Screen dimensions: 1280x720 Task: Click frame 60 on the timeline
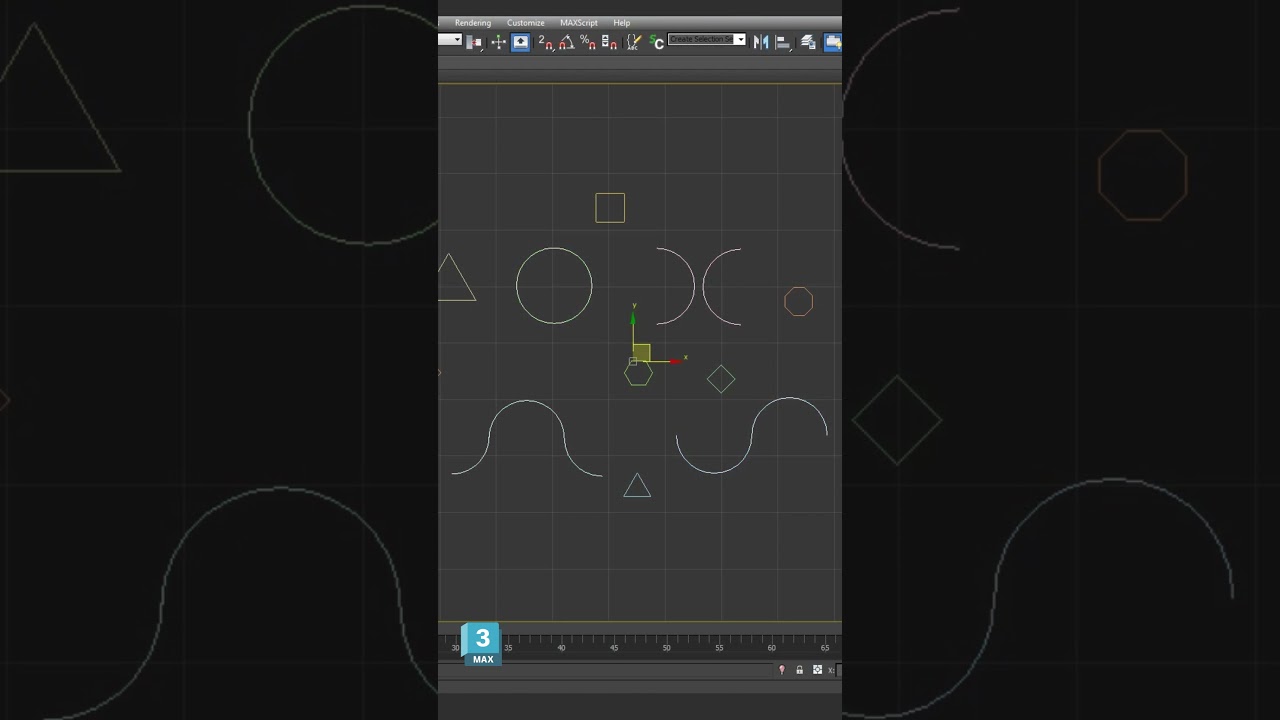click(x=771, y=648)
